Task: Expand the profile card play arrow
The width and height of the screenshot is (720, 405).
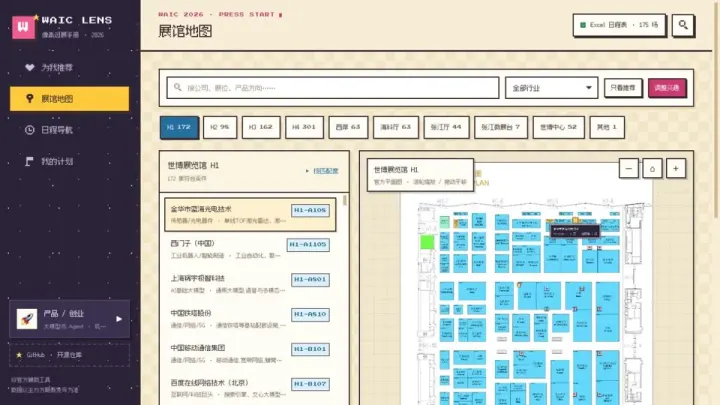Action: pos(119,319)
